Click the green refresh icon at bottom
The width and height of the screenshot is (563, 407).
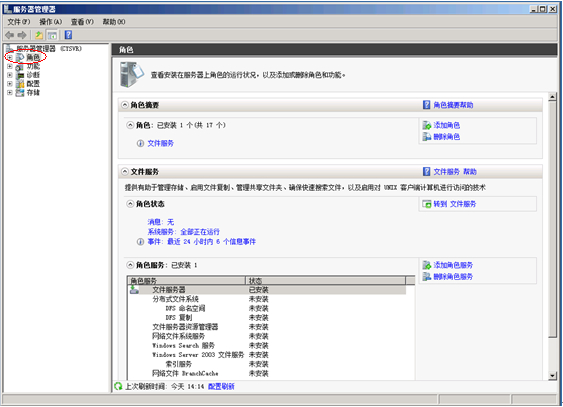click(118, 387)
